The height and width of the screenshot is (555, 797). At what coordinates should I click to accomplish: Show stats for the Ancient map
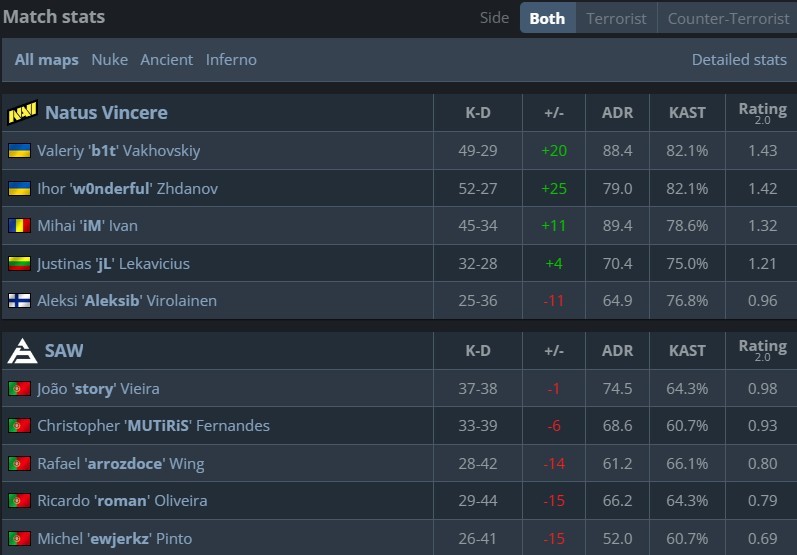[x=167, y=60]
